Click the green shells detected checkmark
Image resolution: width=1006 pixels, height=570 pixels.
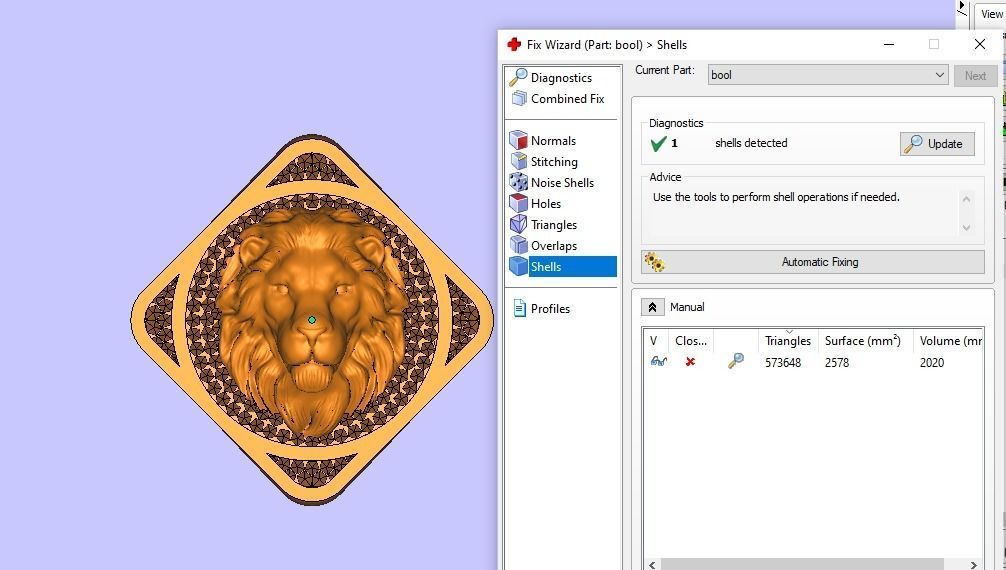click(658, 144)
